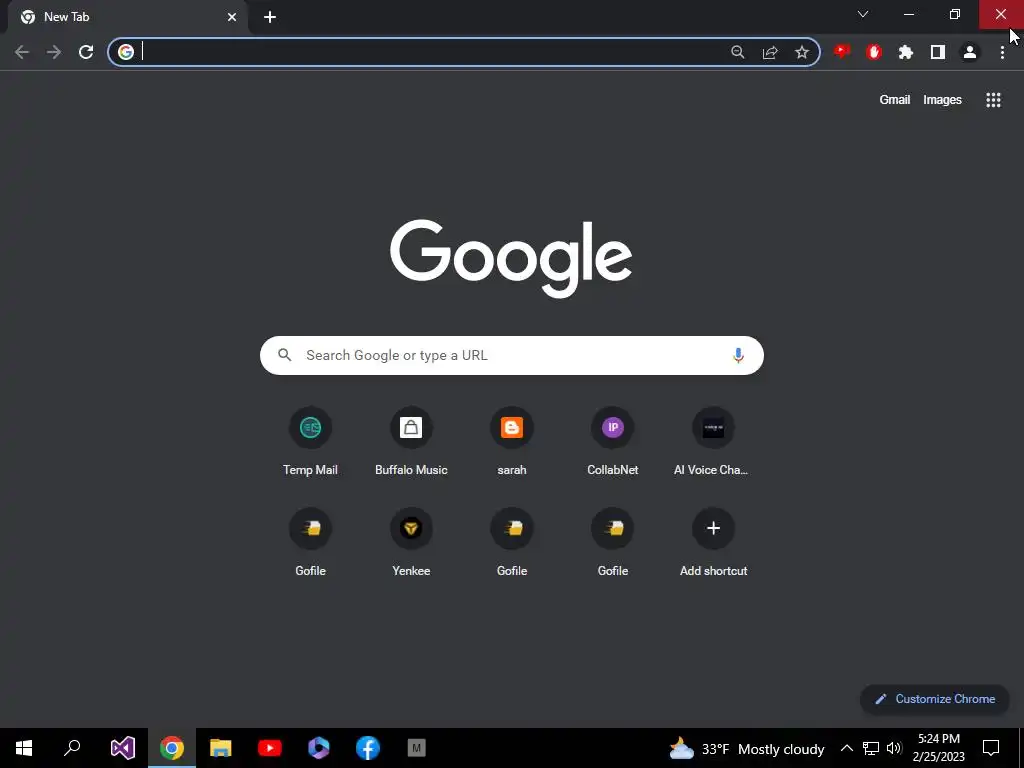
Task: Toggle the side panel icon
Action: tap(938, 52)
